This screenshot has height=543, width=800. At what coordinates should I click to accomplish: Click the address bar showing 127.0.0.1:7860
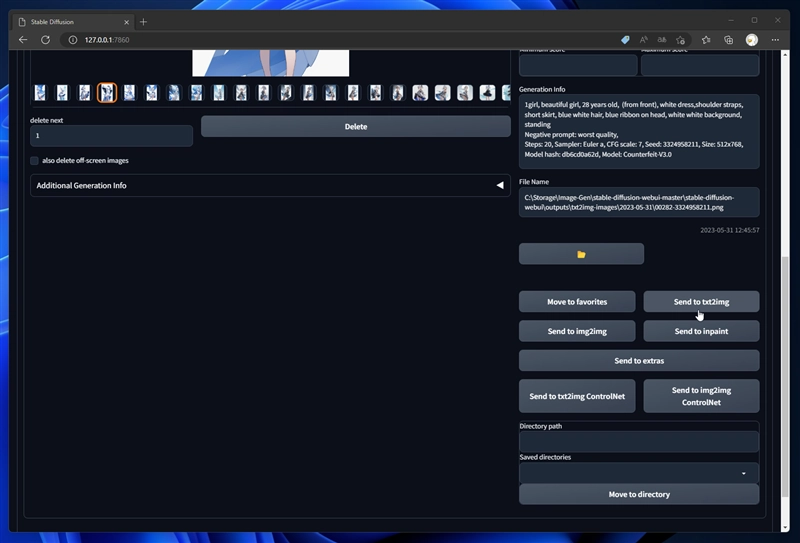point(342,40)
